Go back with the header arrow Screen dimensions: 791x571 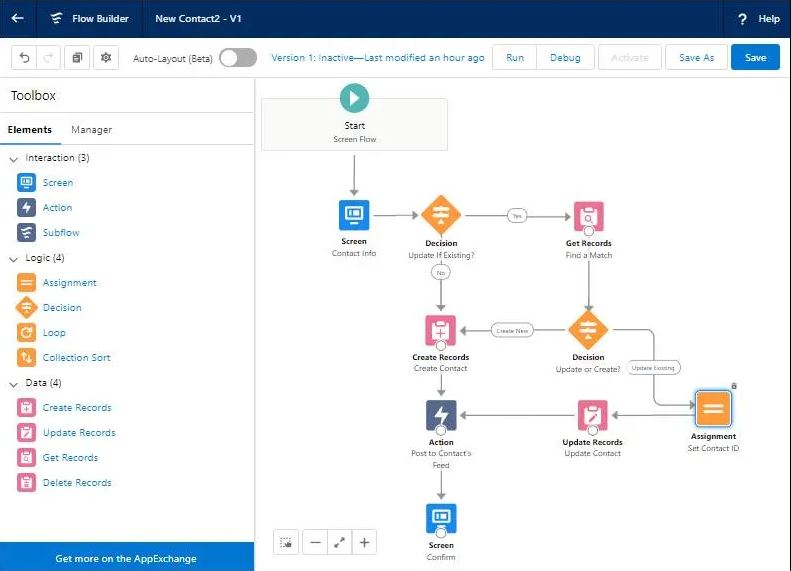coord(17,18)
